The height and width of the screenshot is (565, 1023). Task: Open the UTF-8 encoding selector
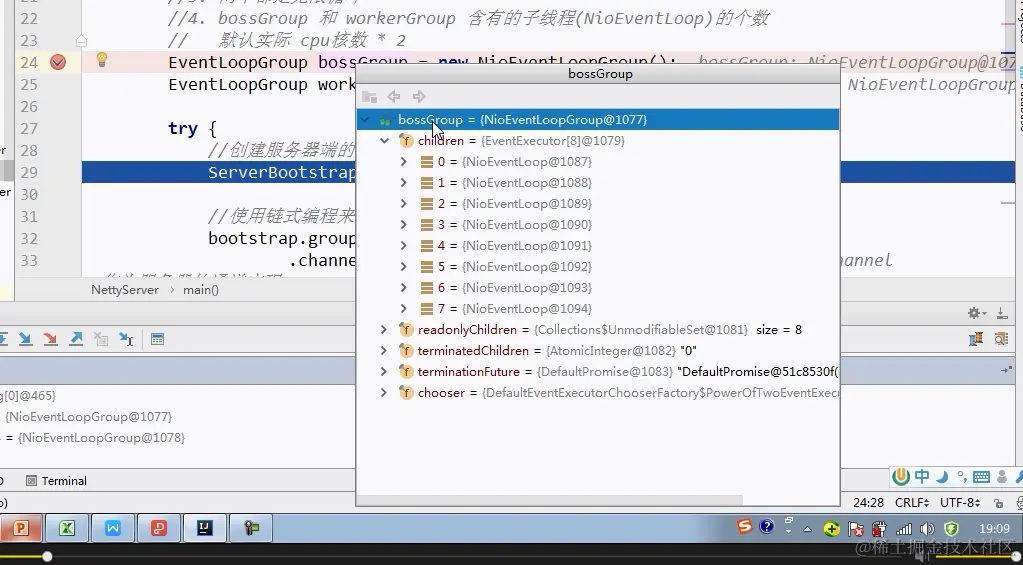tap(960, 502)
